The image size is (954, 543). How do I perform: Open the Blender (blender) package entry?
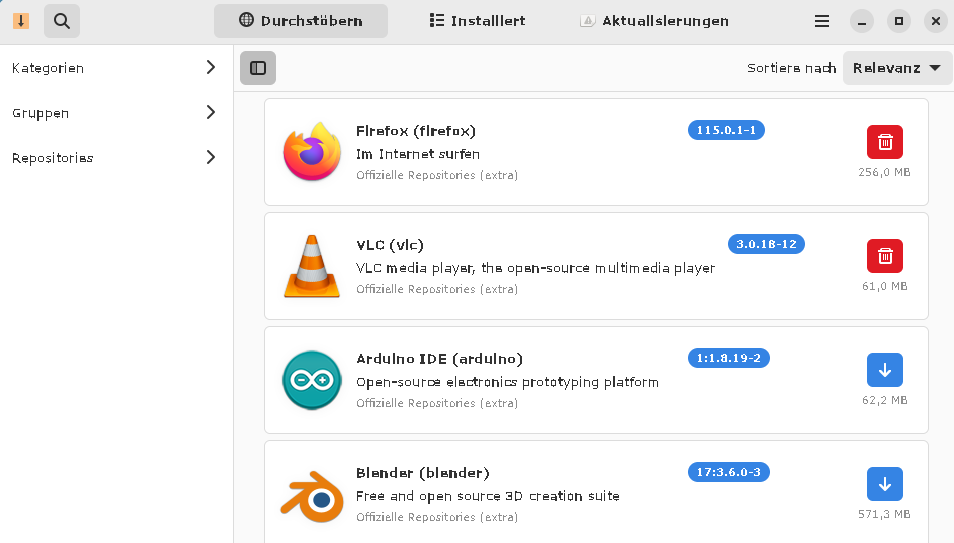tap(423, 473)
